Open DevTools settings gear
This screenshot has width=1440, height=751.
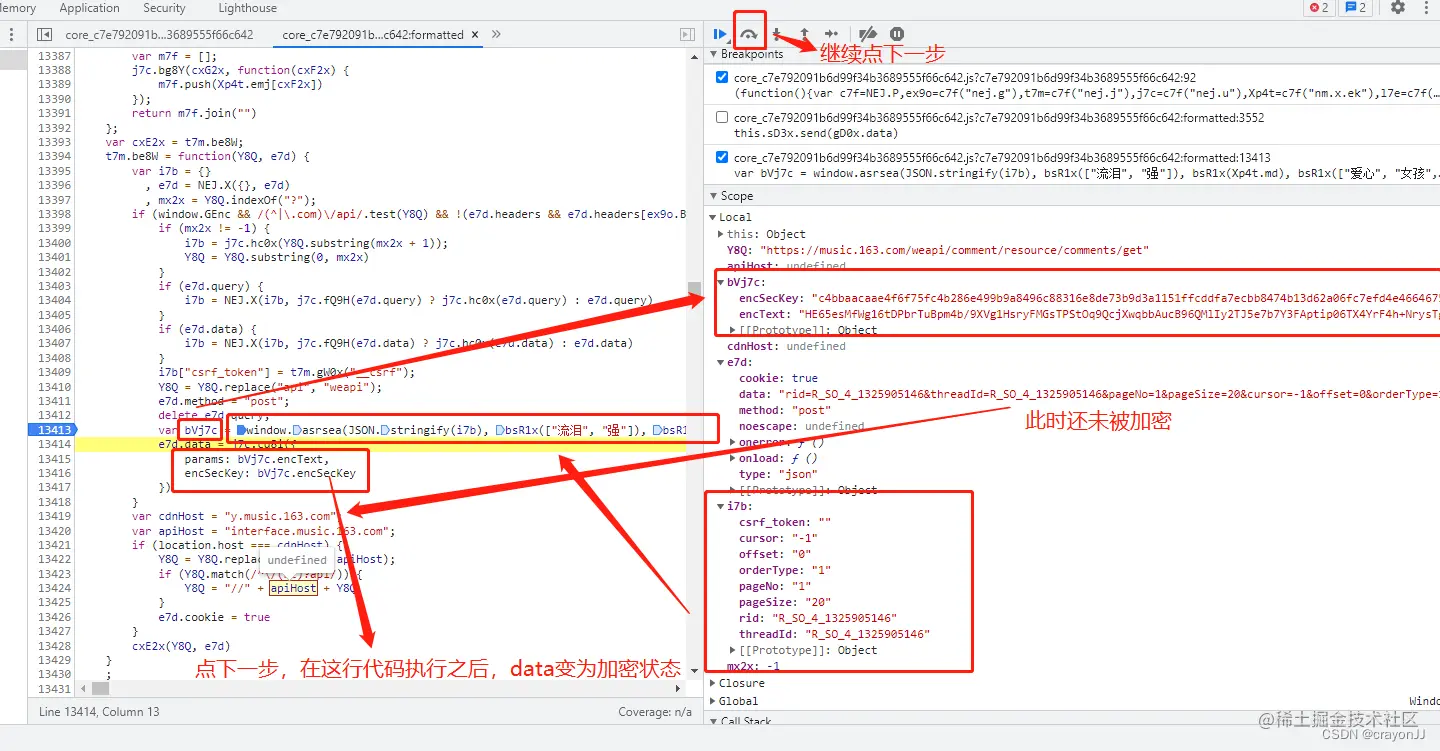(1398, 8)
